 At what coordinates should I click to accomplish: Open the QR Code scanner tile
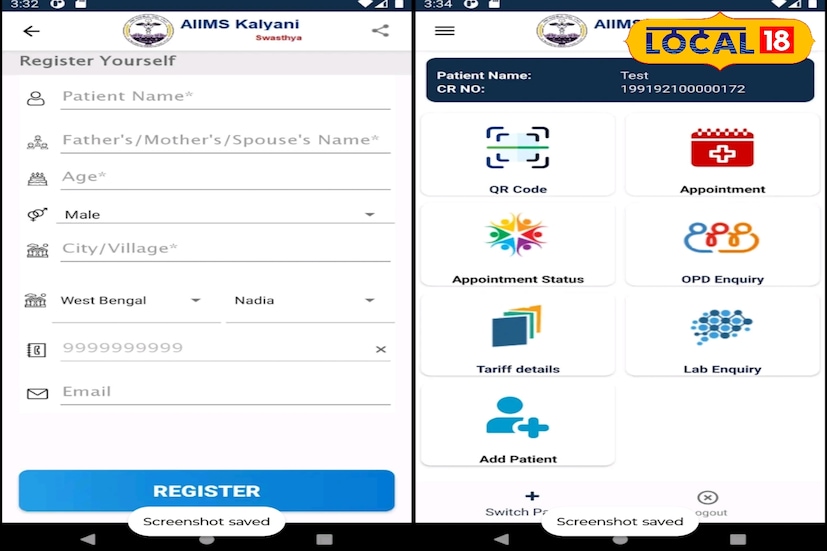(517, 155)
